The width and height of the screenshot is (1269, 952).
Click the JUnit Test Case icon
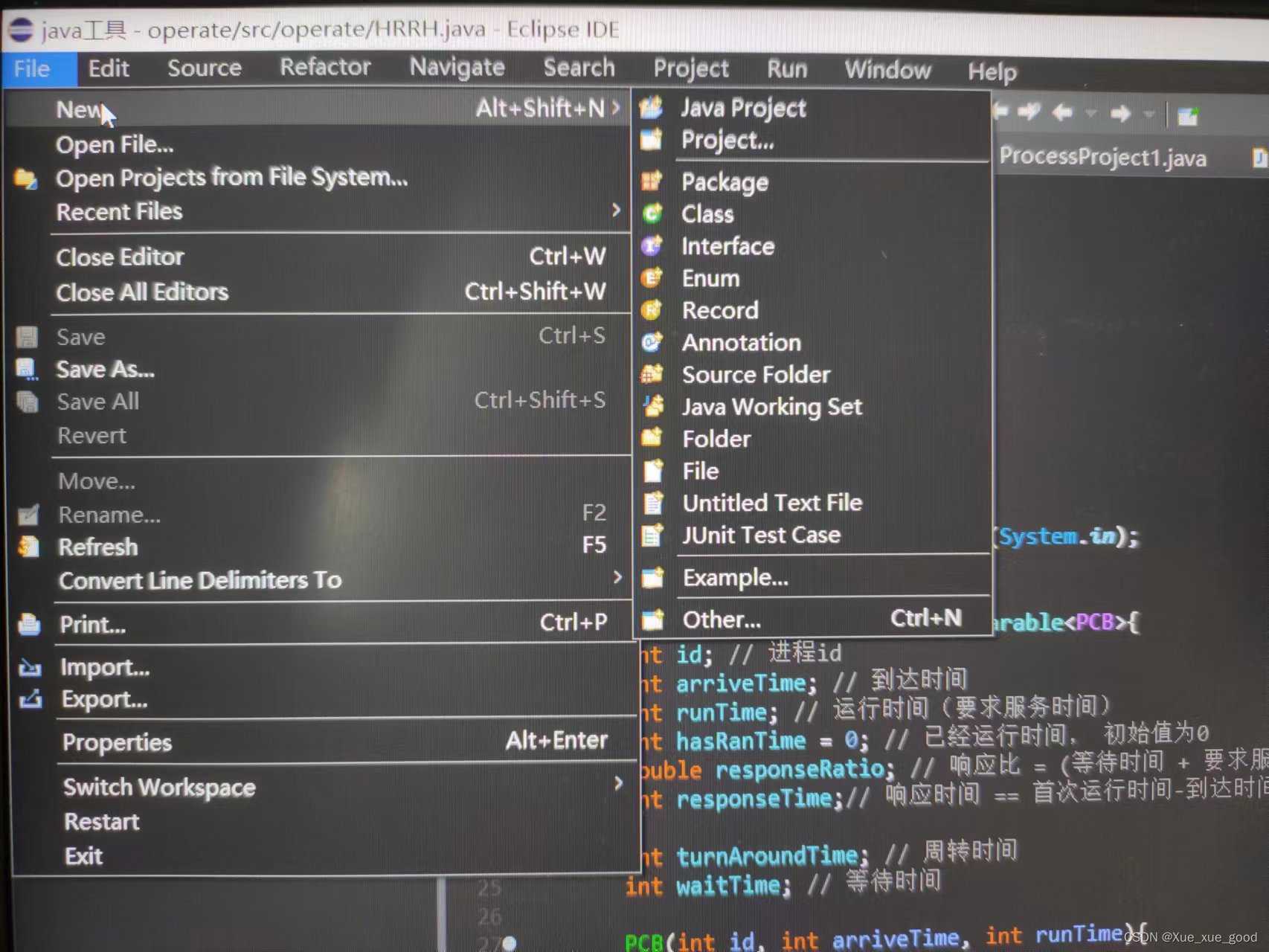(x=653, y=535)
